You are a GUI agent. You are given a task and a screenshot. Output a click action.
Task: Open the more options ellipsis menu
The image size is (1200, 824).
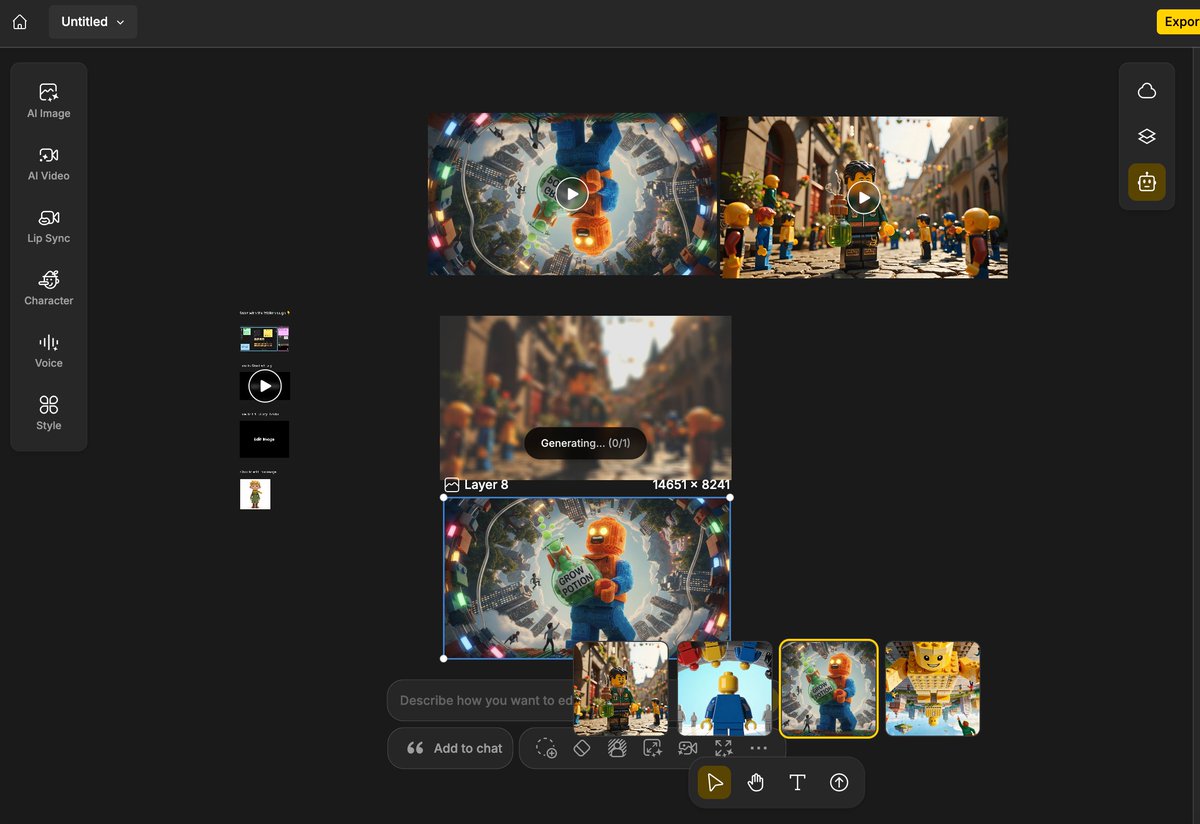point(759,748)
